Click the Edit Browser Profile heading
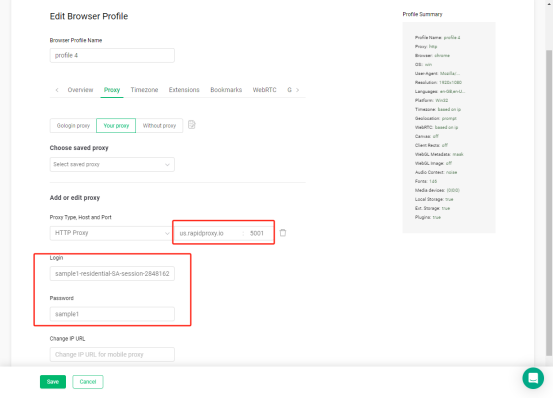Image resolution: width=554 pixels, height=398 pixels. tap(89, 16)
